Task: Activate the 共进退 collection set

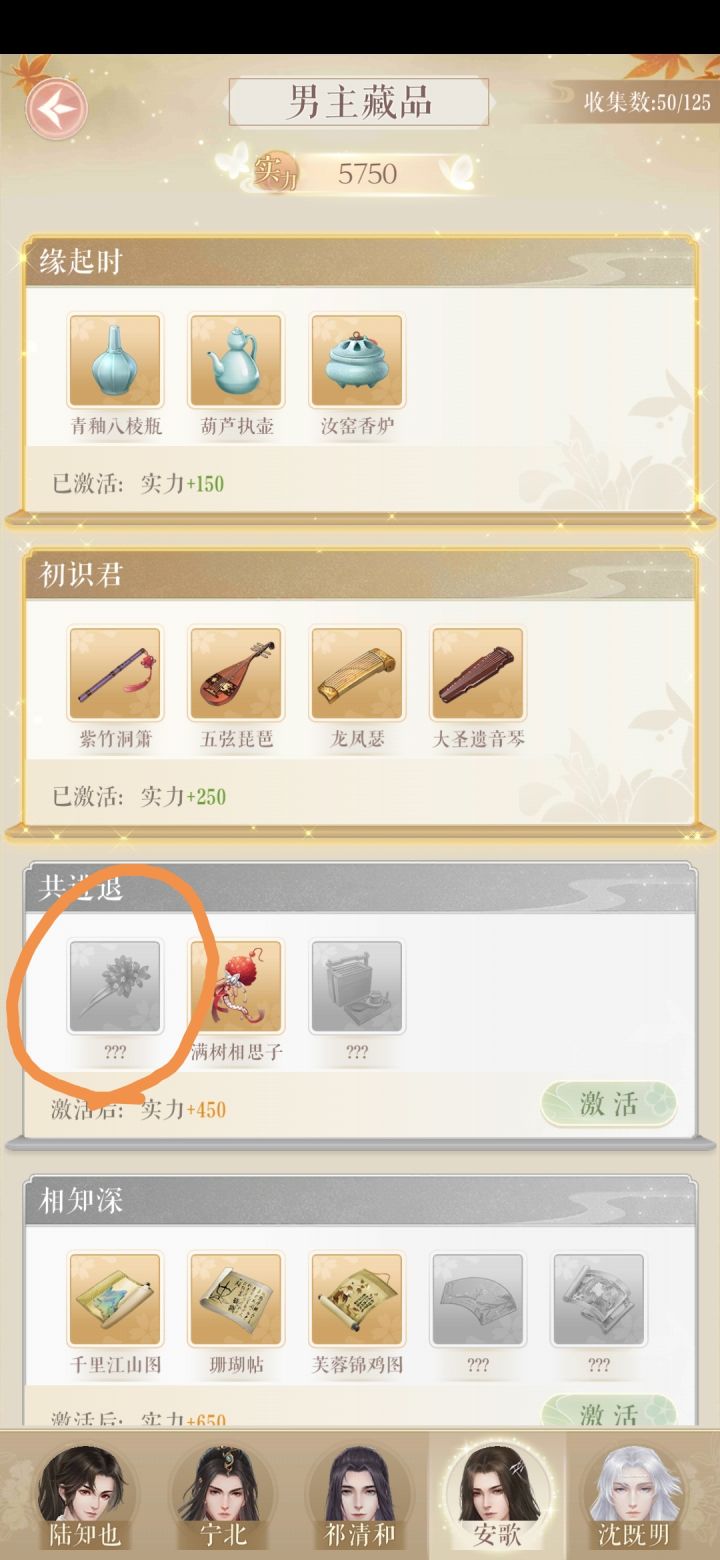Action: 608,1104
